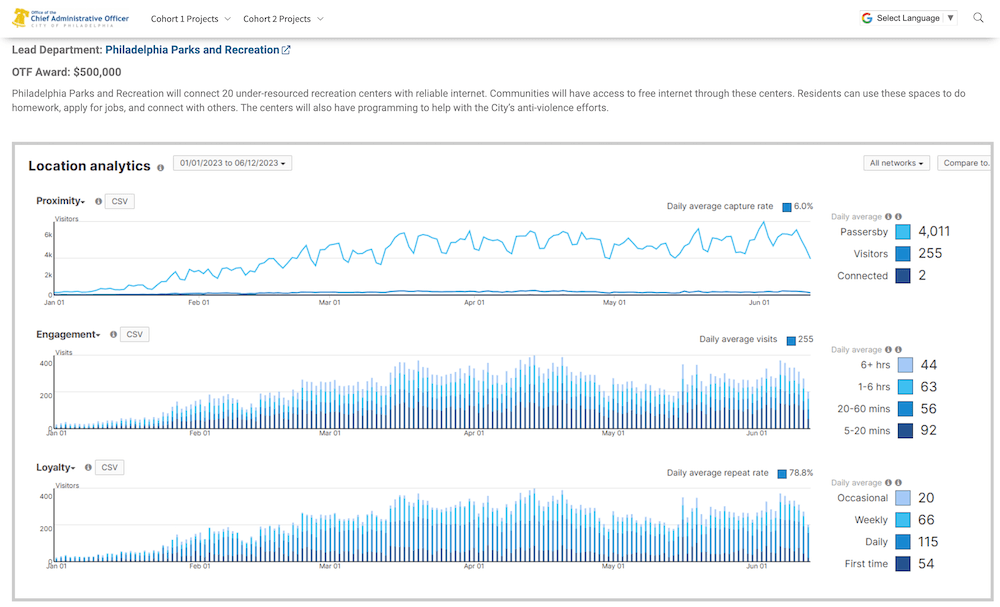Click info icon beside Loyalty heading
Viewport: 1000px width, 607px height.
89,467
